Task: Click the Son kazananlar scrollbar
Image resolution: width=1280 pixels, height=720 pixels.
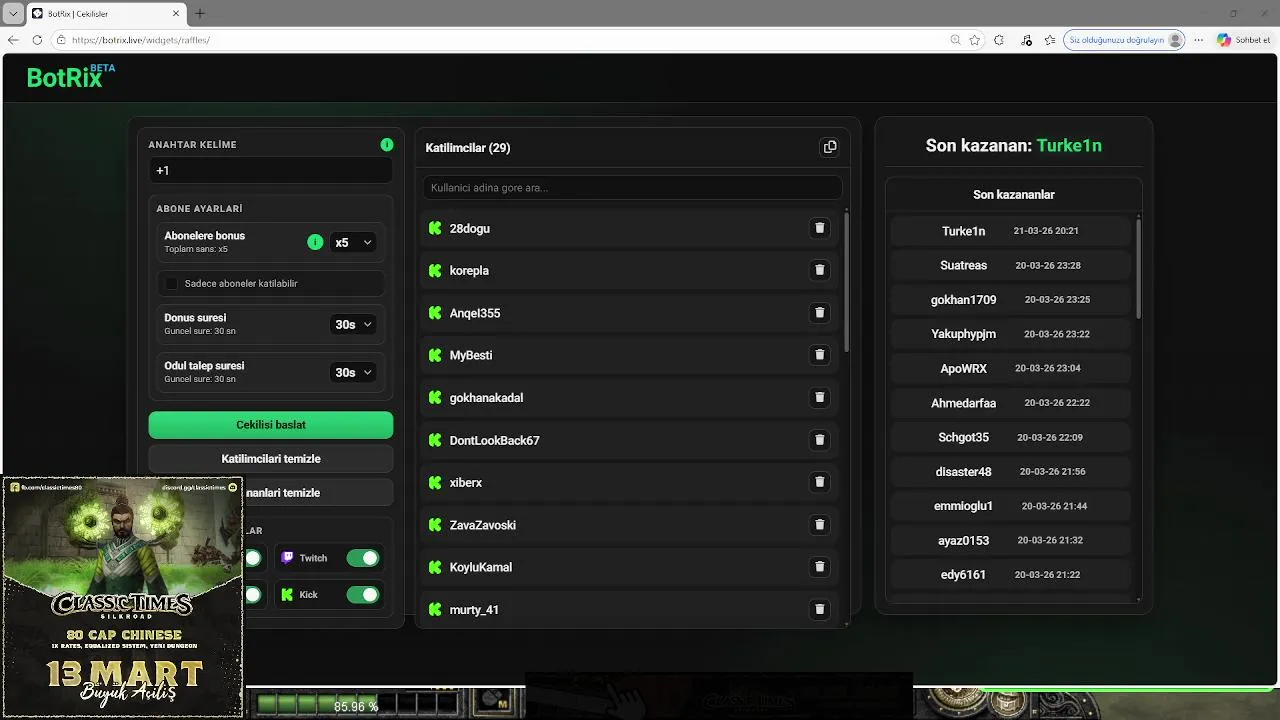Action: point(1138,268)
